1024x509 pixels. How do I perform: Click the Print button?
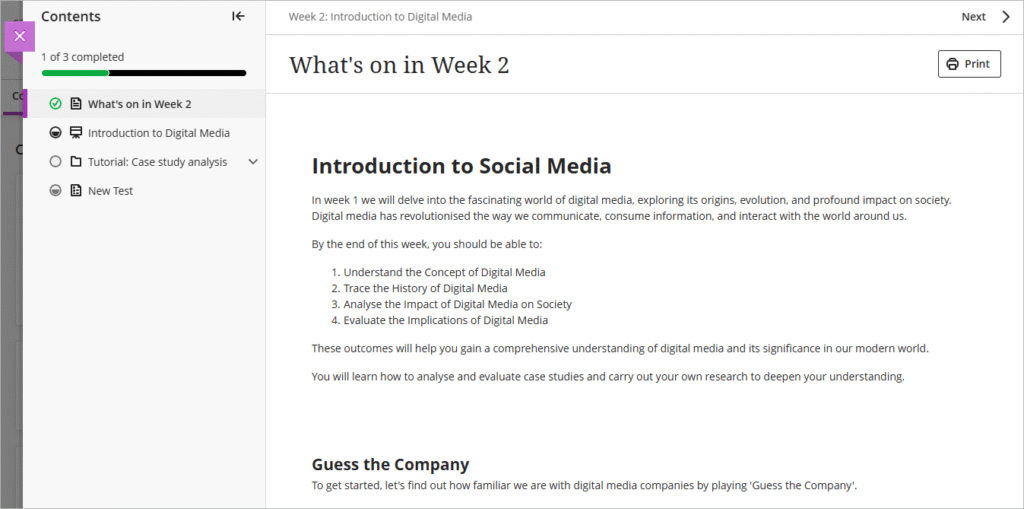pyautogui.click(x=969, y=64)
